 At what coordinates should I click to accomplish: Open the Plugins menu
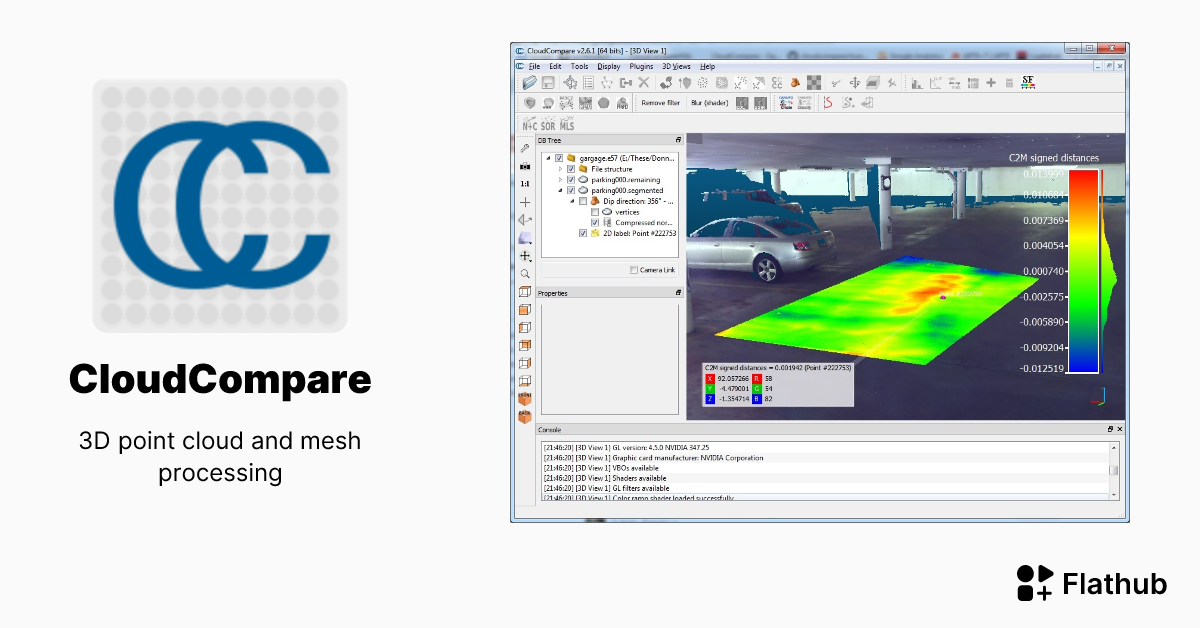click(x=639, y=66)
